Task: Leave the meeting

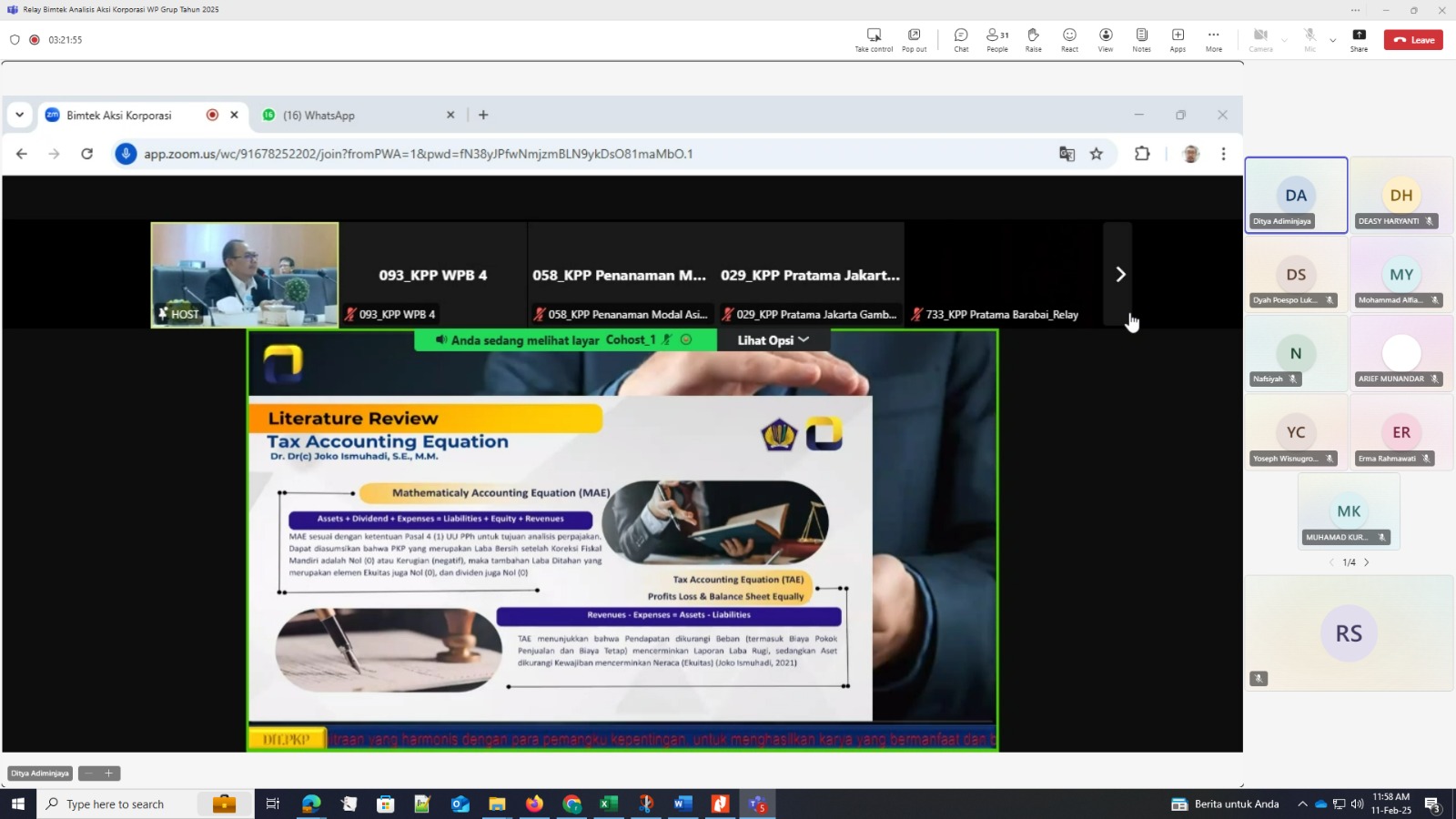Action: 1413,40
